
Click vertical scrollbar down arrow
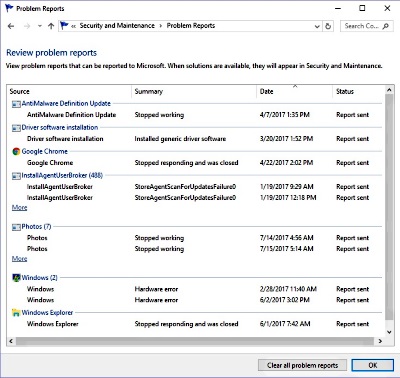point(389,332)
